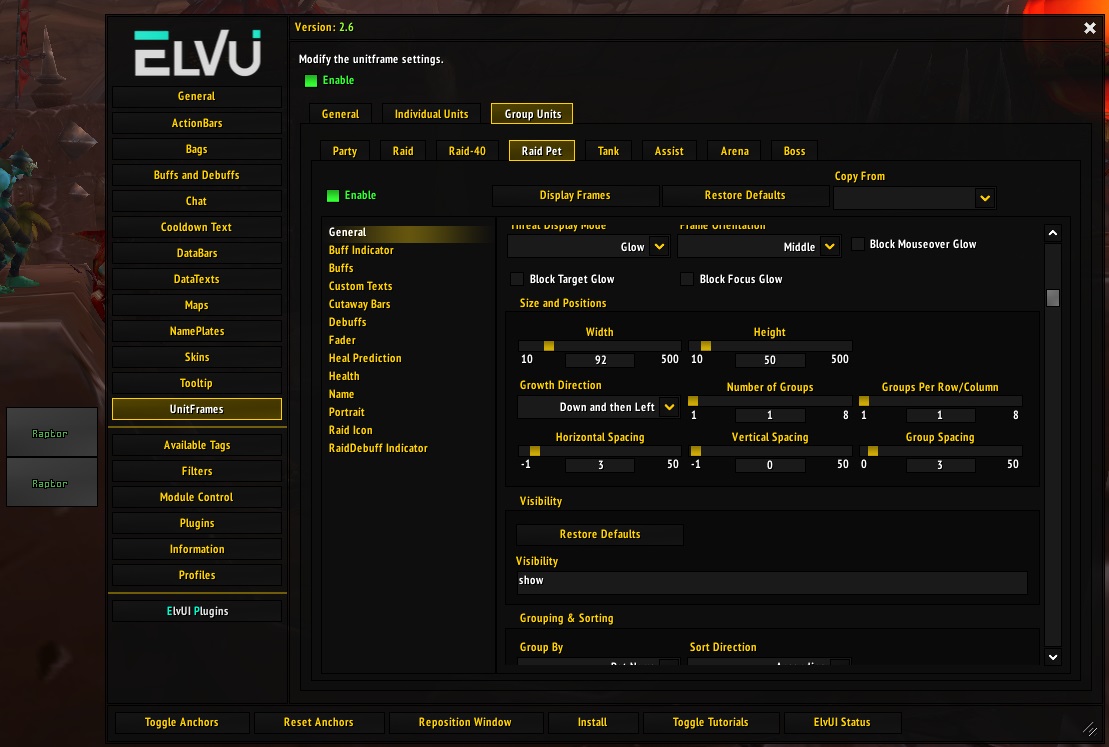The height and width of the screenshot is (747, 1109).
Task: Click the Width slider handle
Action: [x=549, y=345]
